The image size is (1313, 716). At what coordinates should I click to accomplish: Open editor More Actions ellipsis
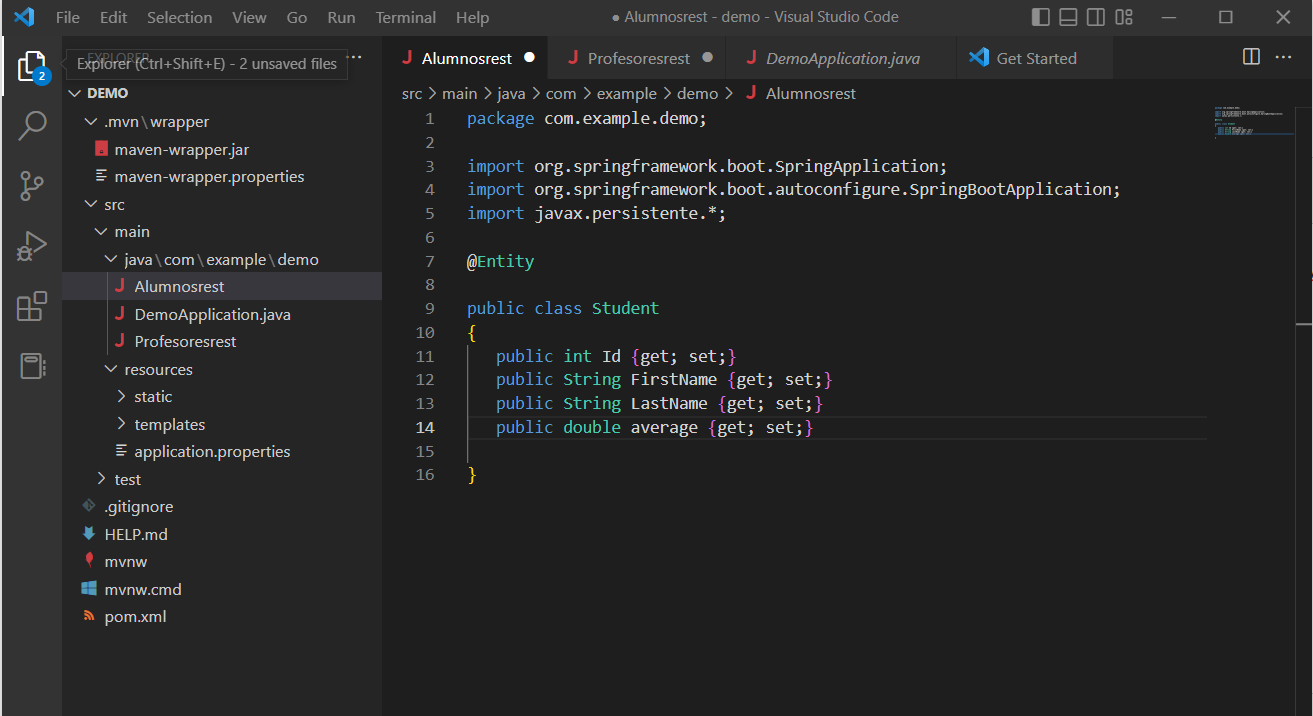tap(1283, 57)
